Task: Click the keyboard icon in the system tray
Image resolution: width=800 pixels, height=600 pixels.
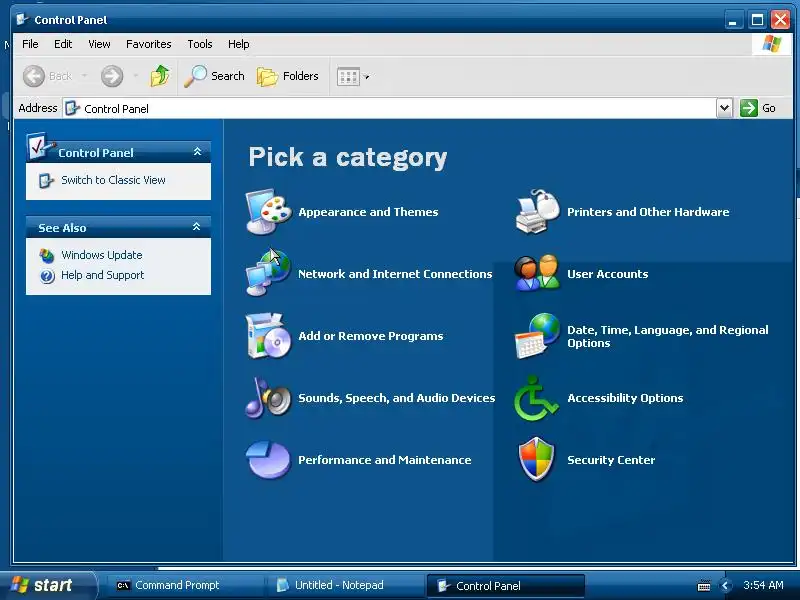Action: (704, 586)
